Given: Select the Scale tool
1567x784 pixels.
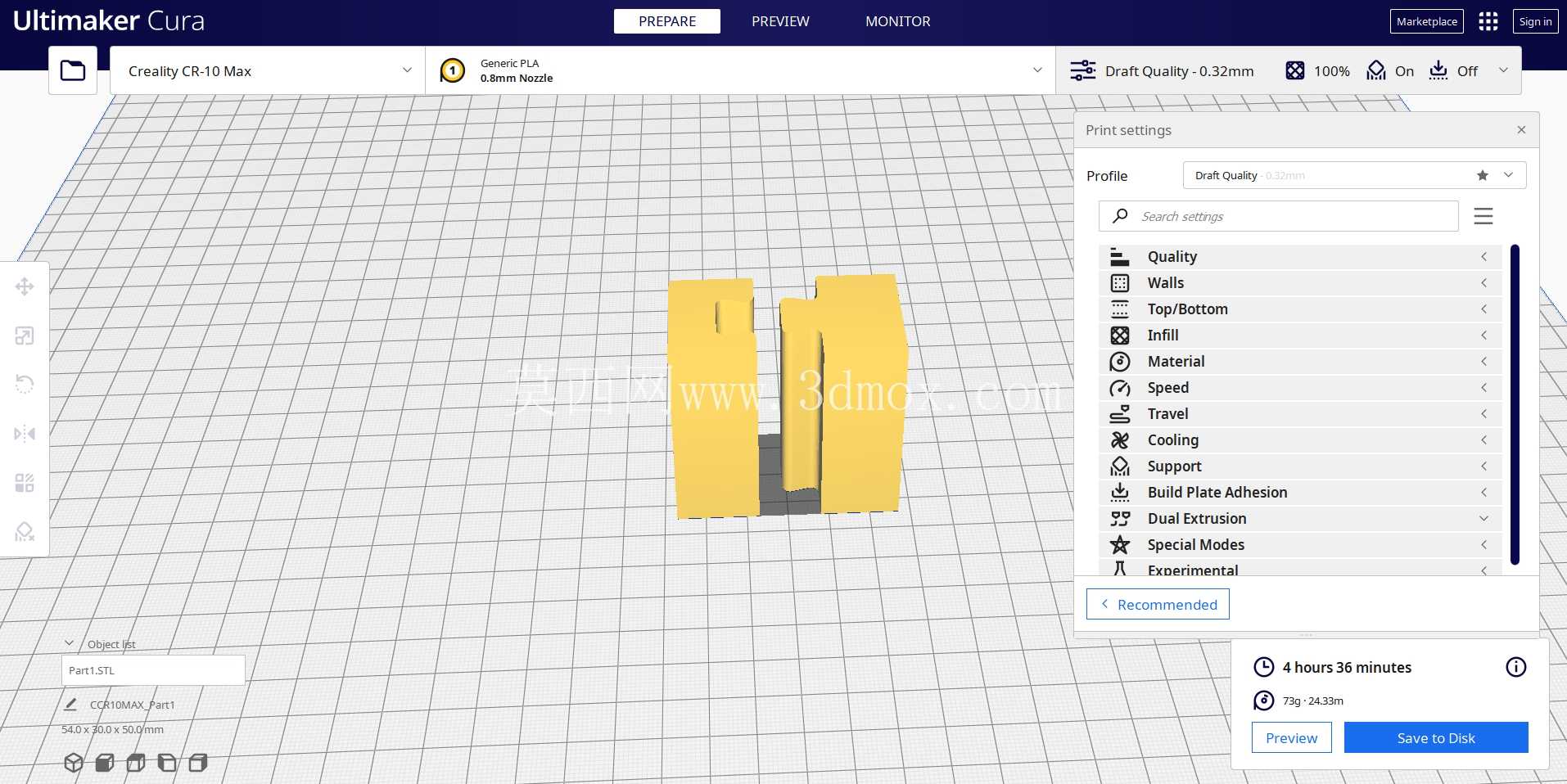Looking at the screenshot, I should 25,336.
